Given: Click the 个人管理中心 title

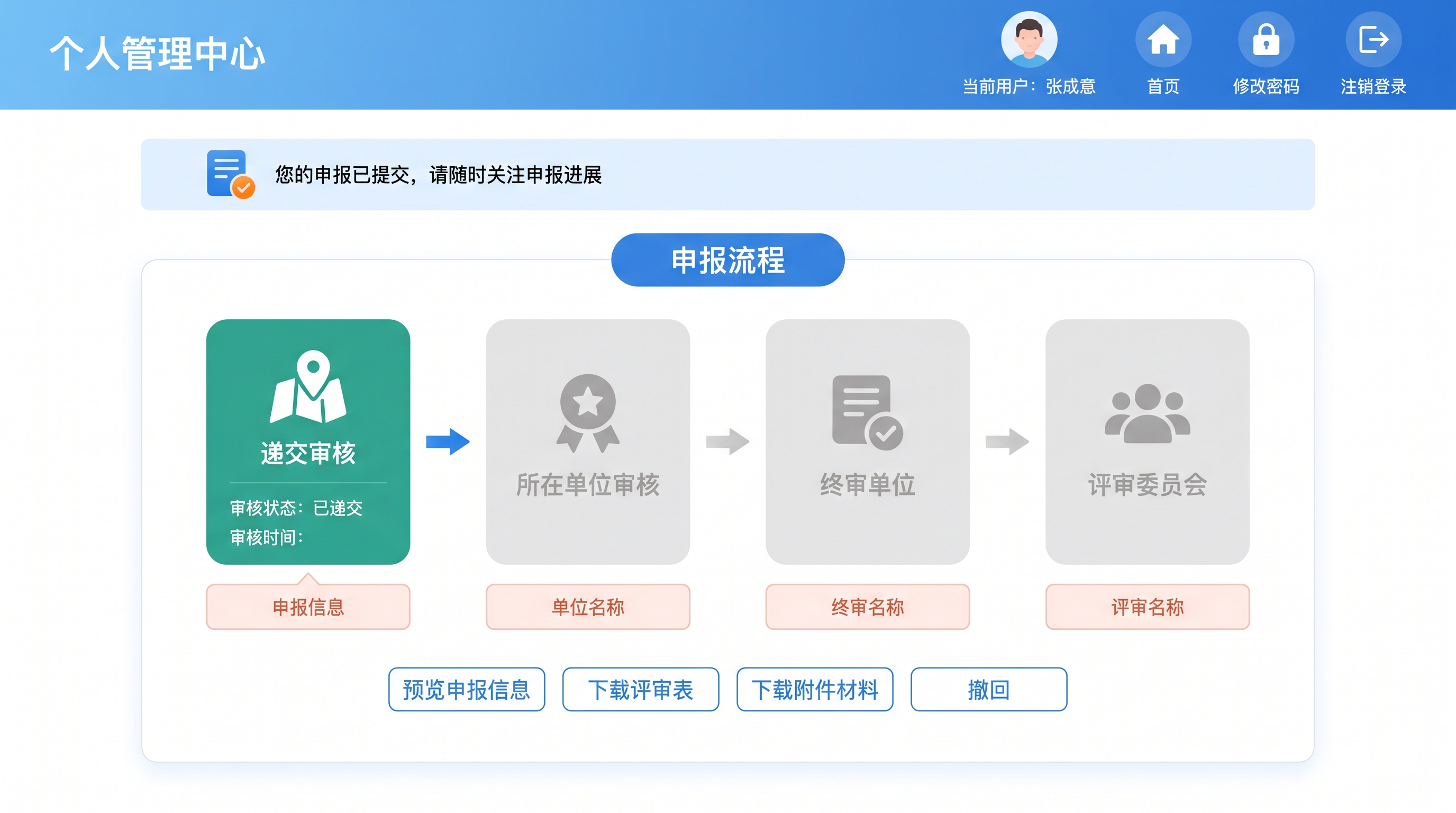Looking at the screenshot, I should click(x=158, y=53).
